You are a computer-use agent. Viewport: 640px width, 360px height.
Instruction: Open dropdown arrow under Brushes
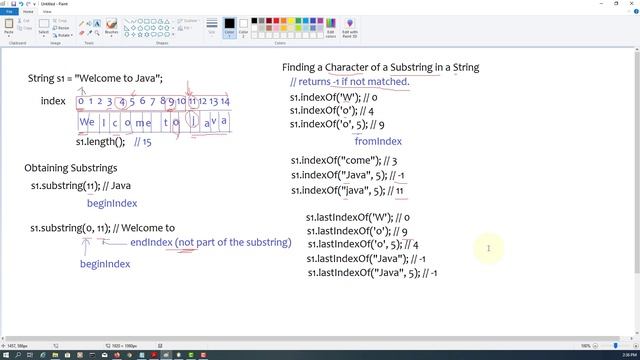pos(111,36)
